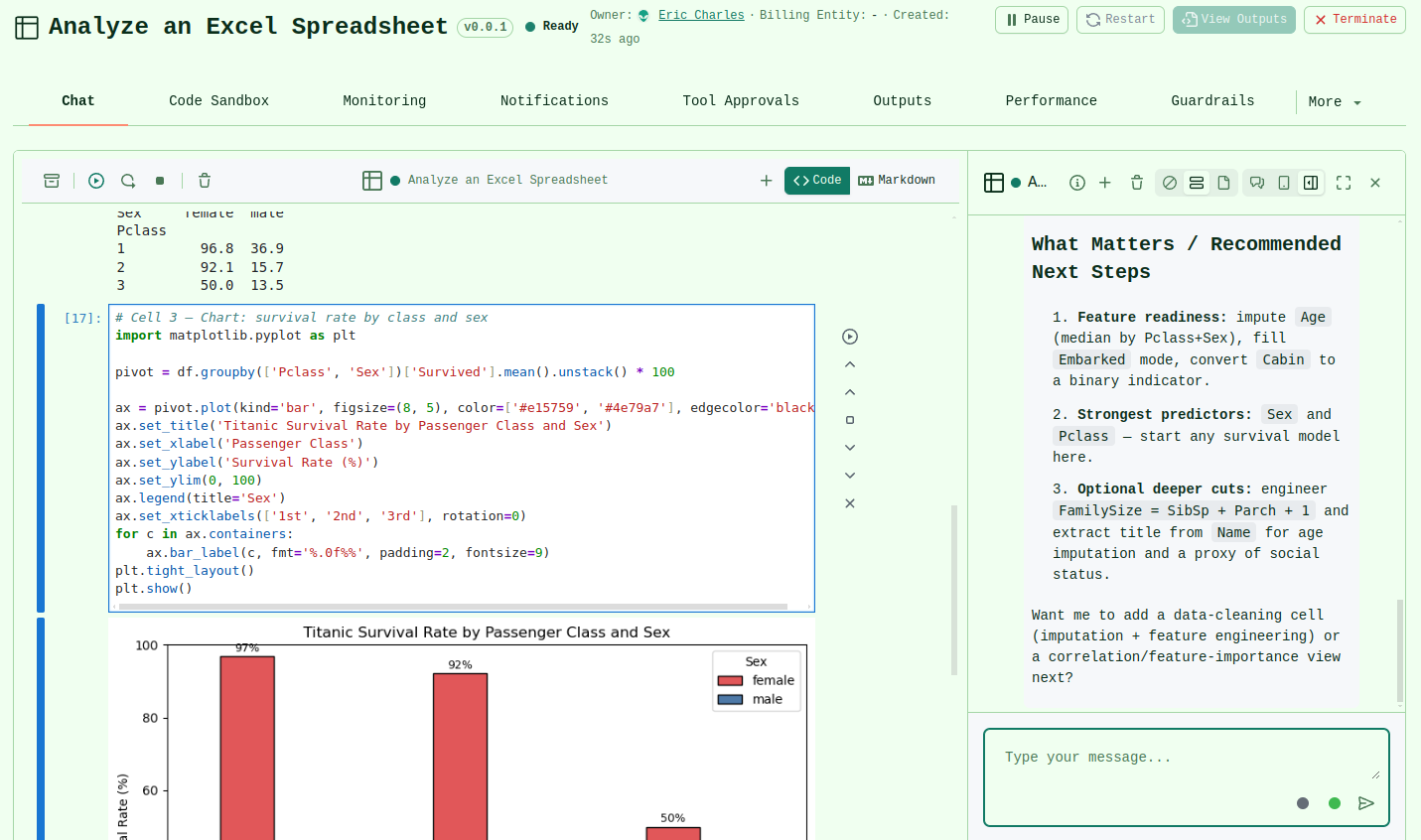1421x840 pixels.
Task: Click the horizontal scrollbar under code cell
Action: click(453, 606)
